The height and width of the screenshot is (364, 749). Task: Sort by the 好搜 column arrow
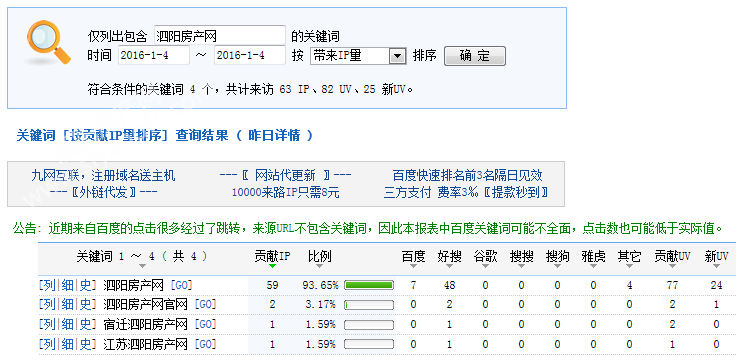tap(449, 266)
